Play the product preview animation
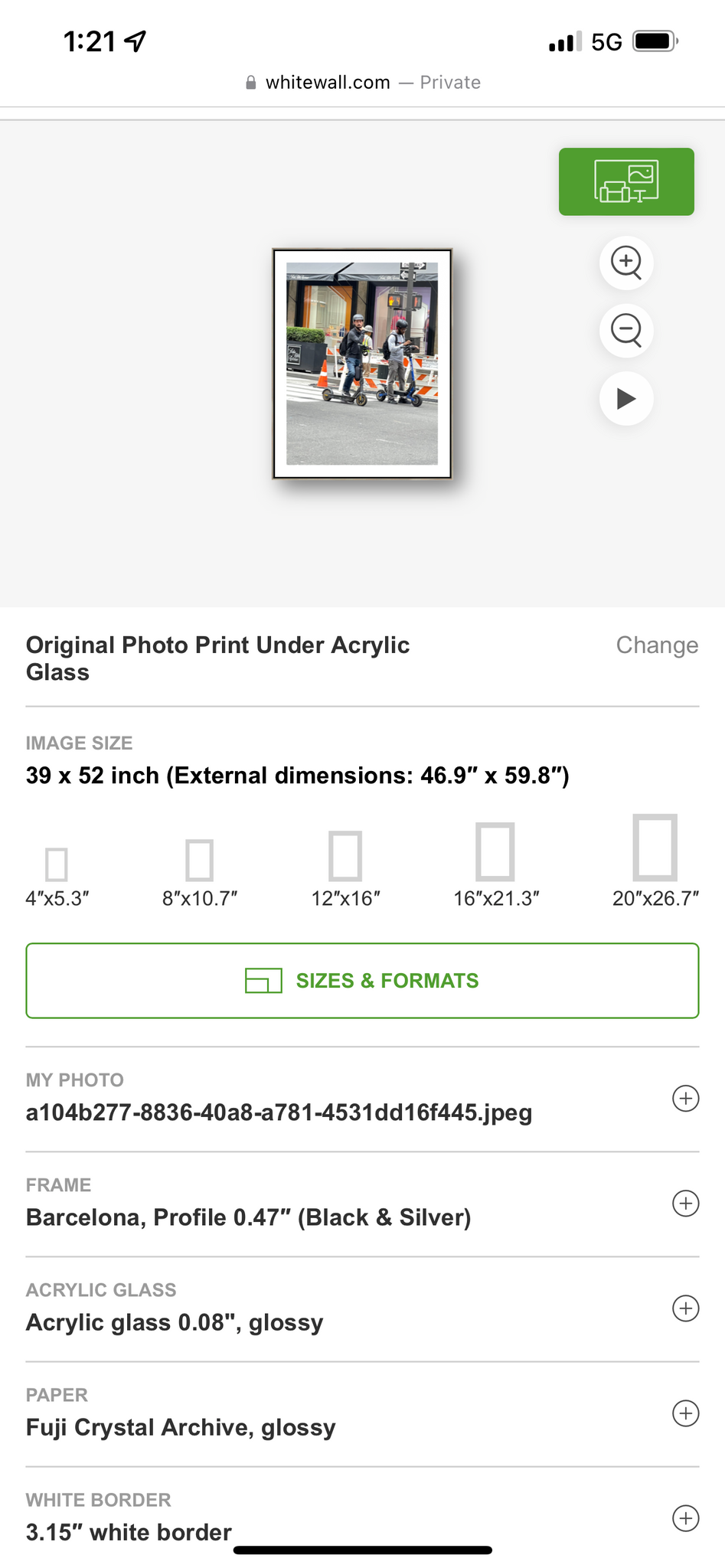 626,398
